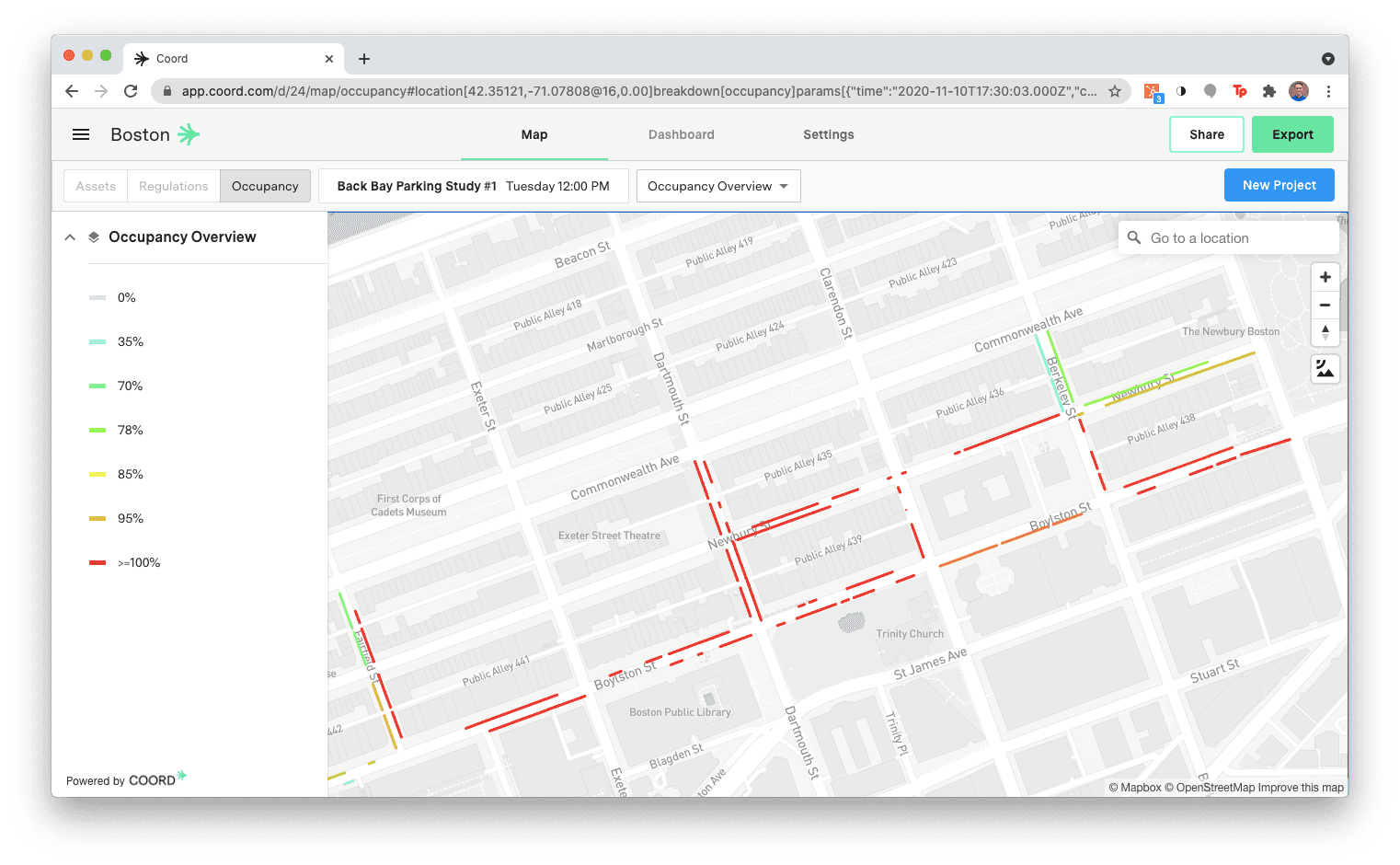Click the search magnifier in location box
The height and width of the screenshot is (865, 1400).
(1134, 237)
